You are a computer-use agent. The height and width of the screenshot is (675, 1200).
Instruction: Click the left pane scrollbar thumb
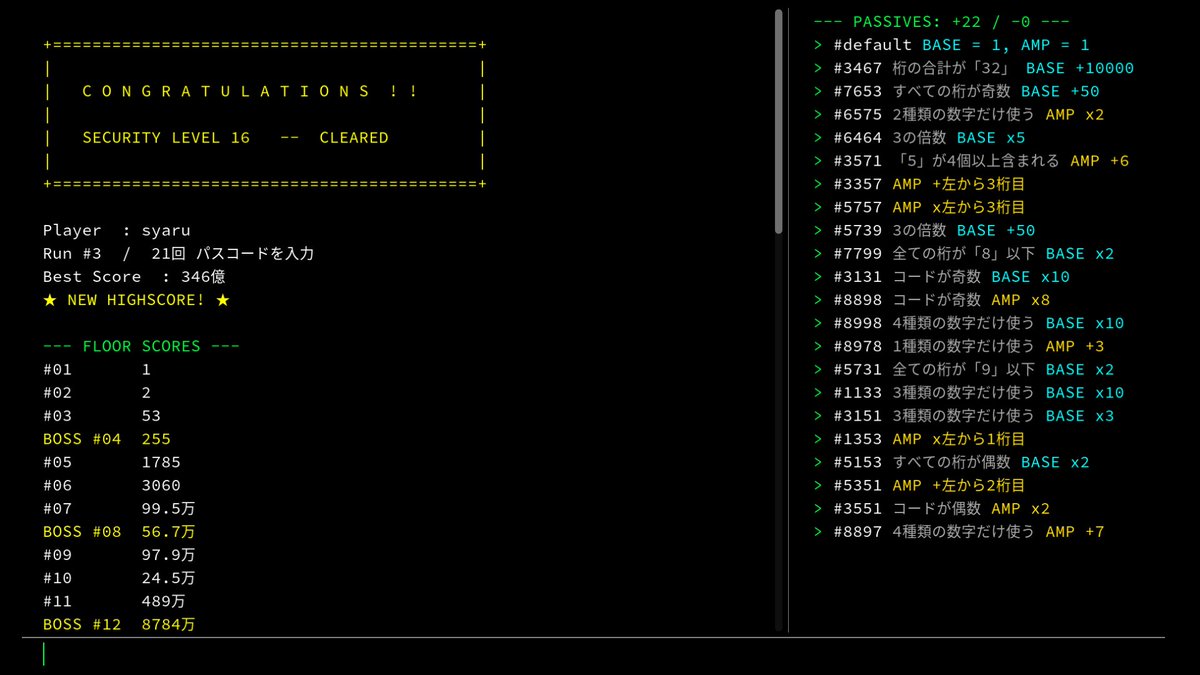click(779, 122)
